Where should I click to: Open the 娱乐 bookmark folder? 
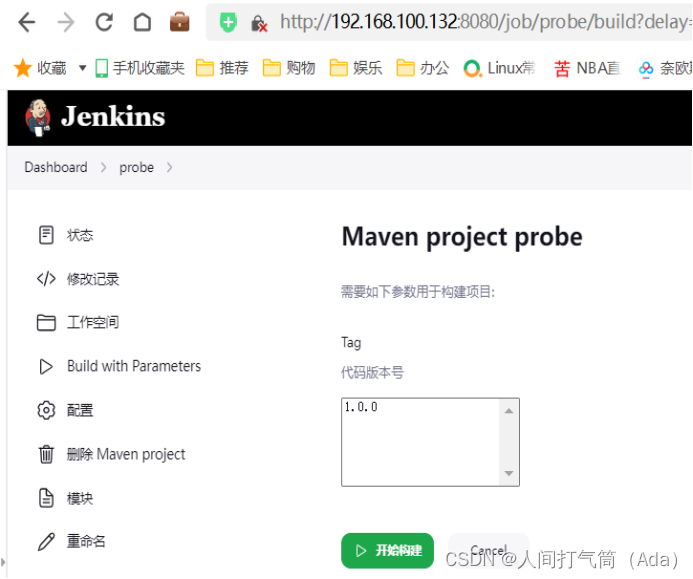click(x=356, y=68)
